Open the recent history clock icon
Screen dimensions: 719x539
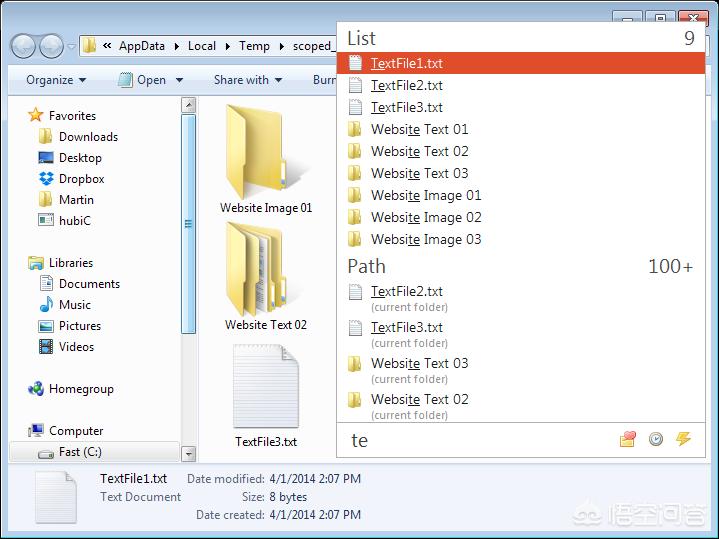pyautogui.click(x=656, y=439)
